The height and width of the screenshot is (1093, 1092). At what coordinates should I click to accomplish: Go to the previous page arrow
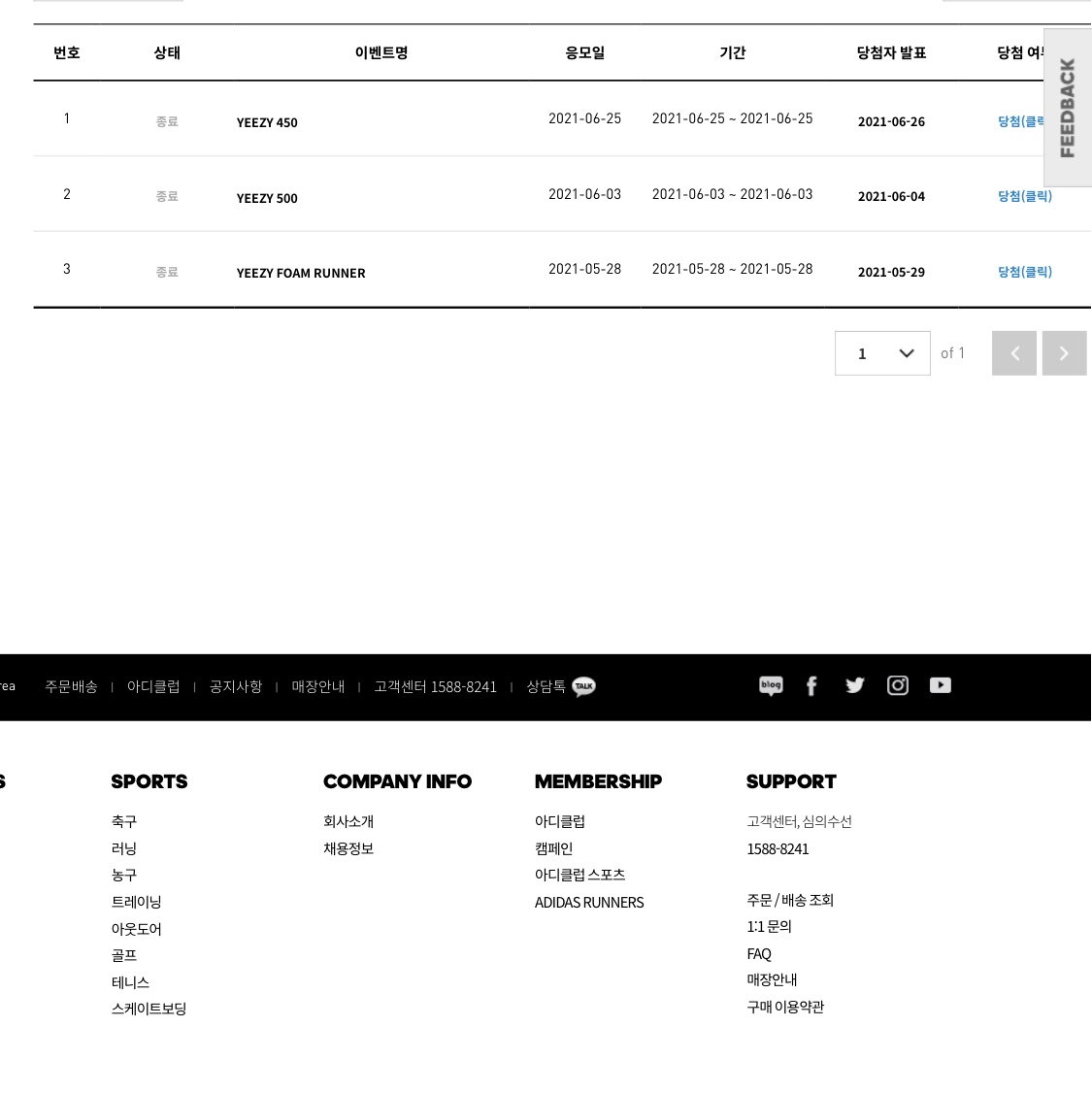1014,353
